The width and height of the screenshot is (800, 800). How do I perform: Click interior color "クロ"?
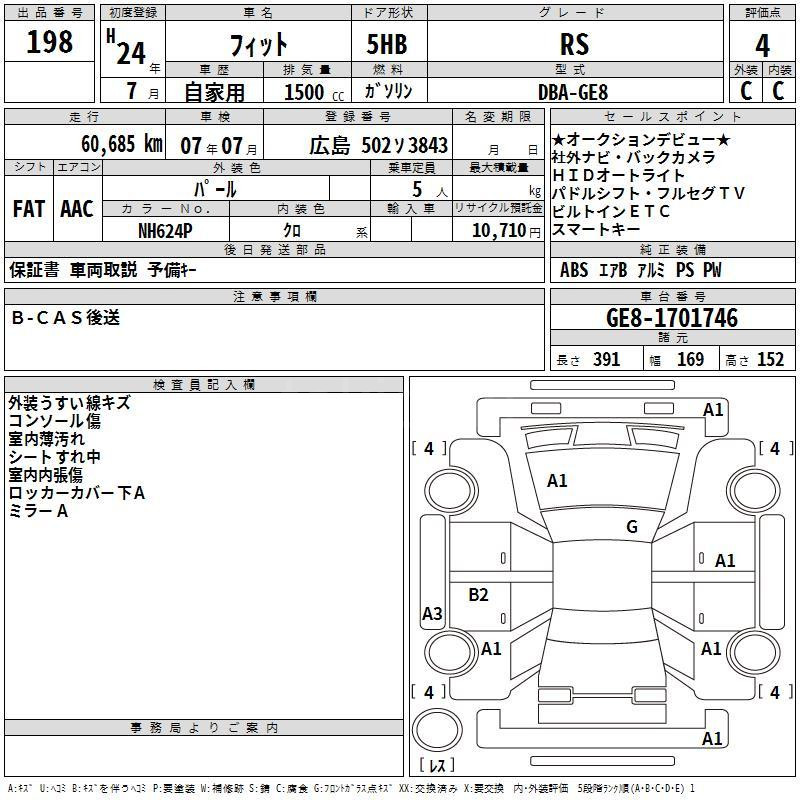[x=292, y=231]
